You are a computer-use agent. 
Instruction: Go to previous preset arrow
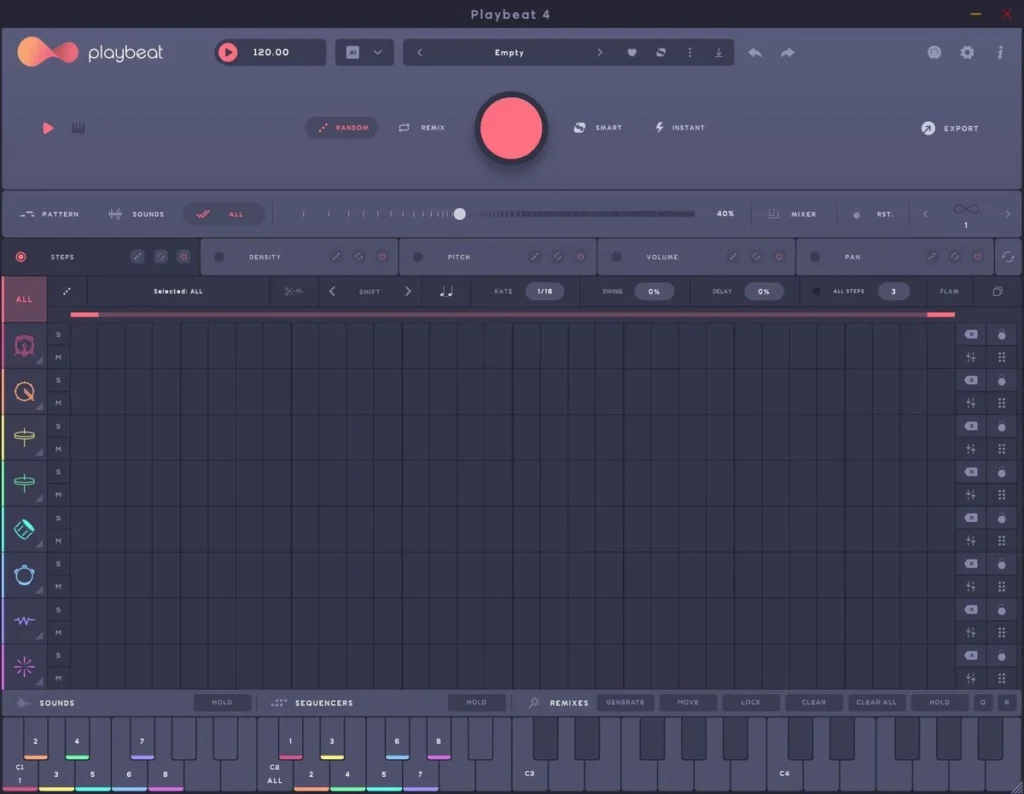(x=419, y=52)
